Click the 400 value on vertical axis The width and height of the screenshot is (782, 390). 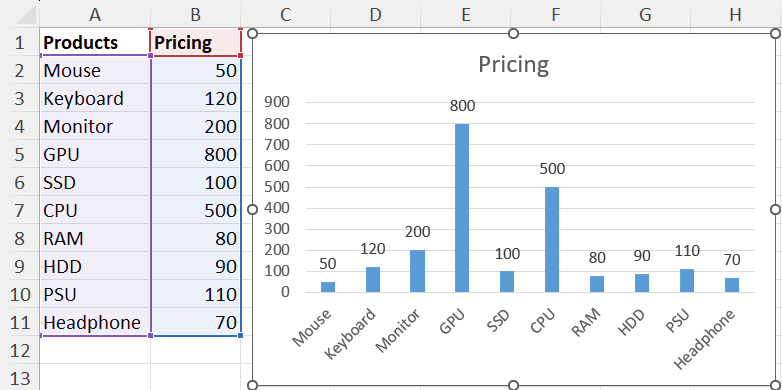tap(276, 208)
